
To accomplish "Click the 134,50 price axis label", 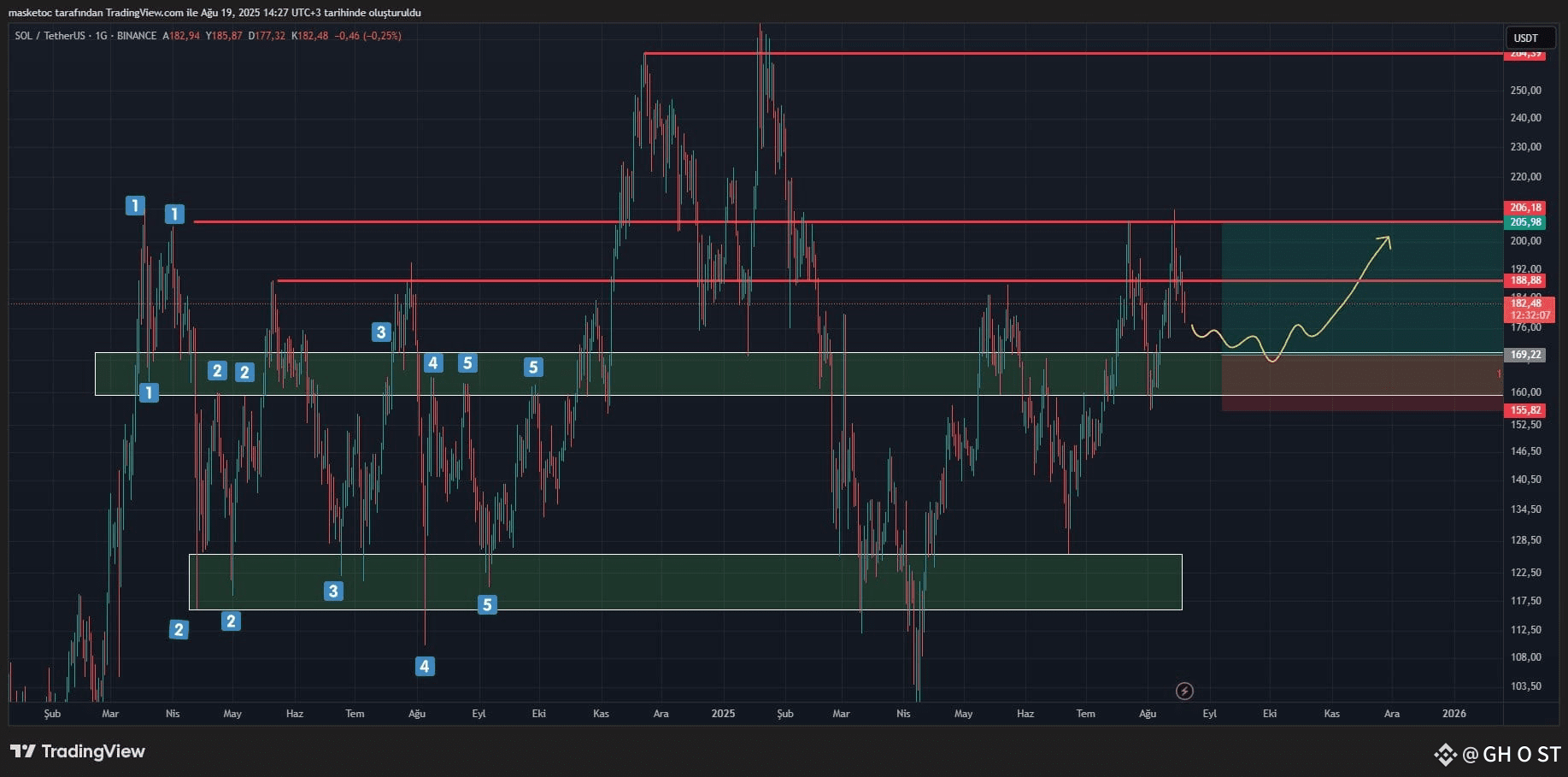I will click(1526, 509).
